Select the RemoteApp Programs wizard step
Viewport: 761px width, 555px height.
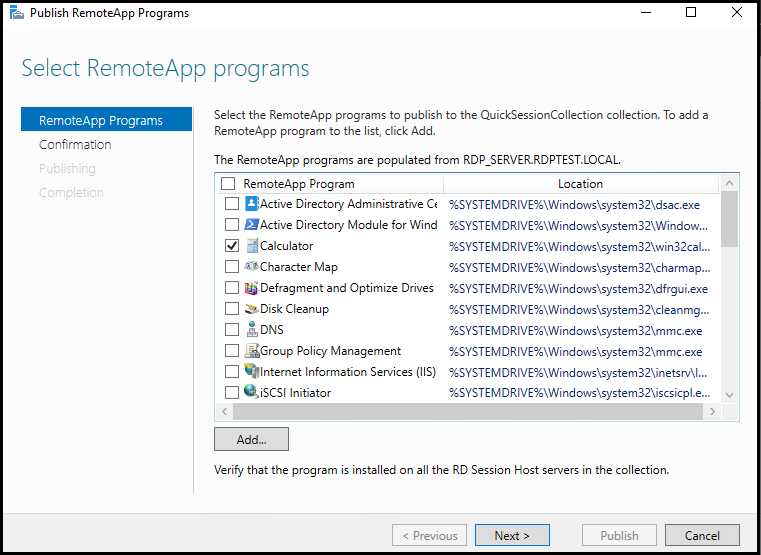pyautogui.click(x=106, y=120)
